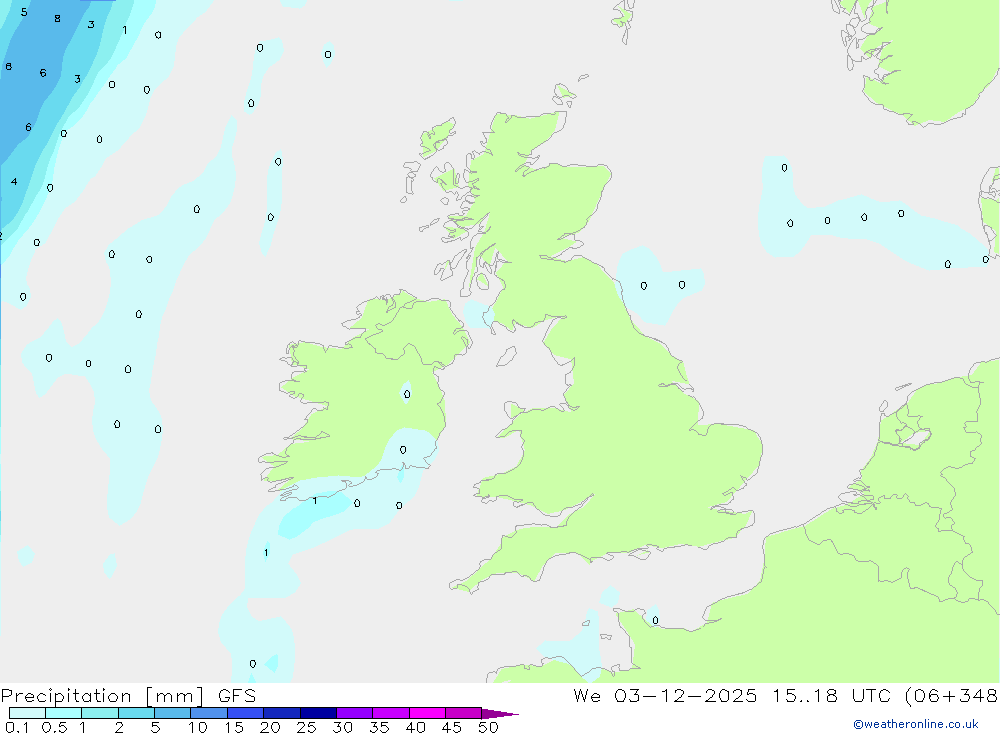Click the "50" legend scale label

488,727
